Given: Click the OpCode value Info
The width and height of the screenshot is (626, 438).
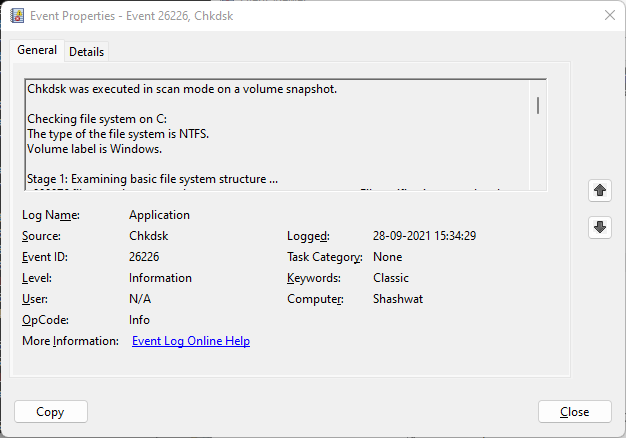Looking at the screenshot, I should point(139,320).
